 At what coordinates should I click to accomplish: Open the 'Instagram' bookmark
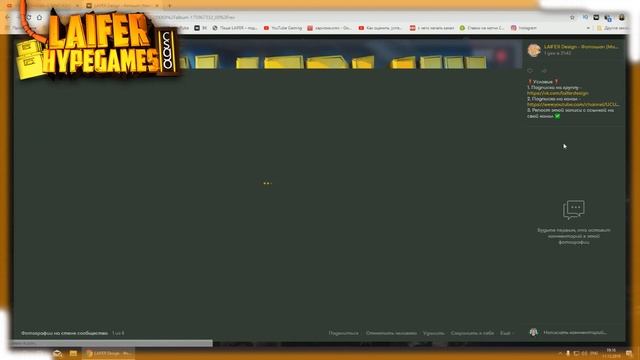tap(524, 28)
